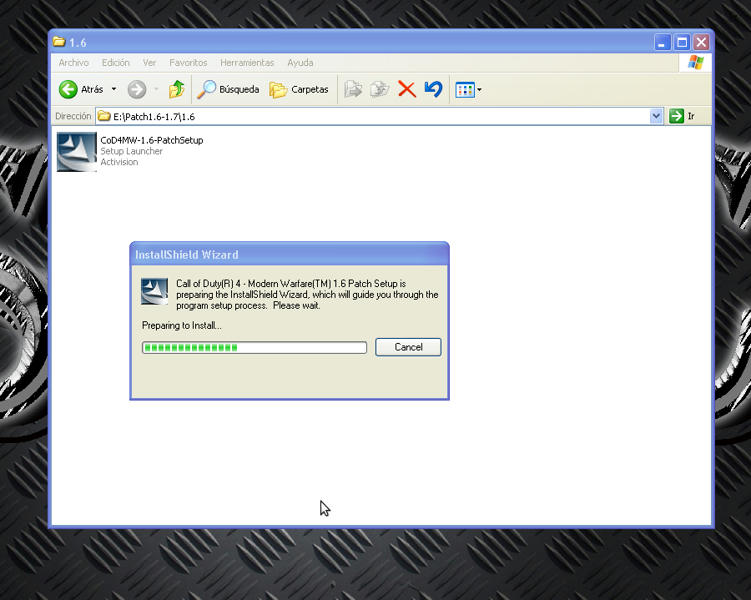Screen dimensions: 751x600
Task: Expand the address bar dropdown arrow
Action: tap(656, 116)
